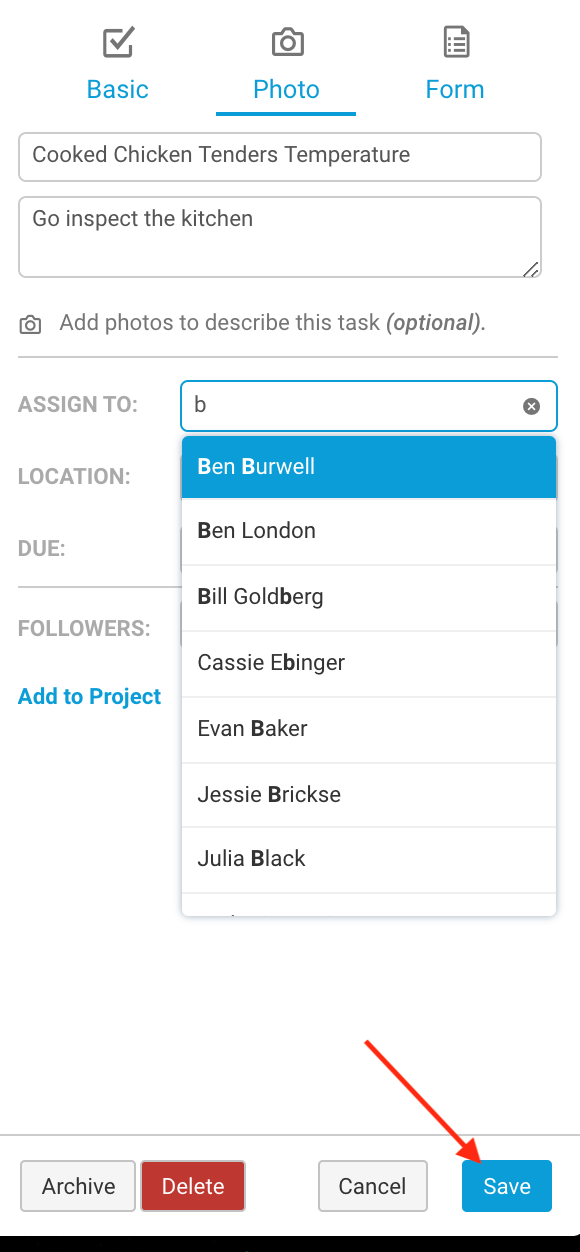Select Ben Burwell from suggestions

point(369,467)
